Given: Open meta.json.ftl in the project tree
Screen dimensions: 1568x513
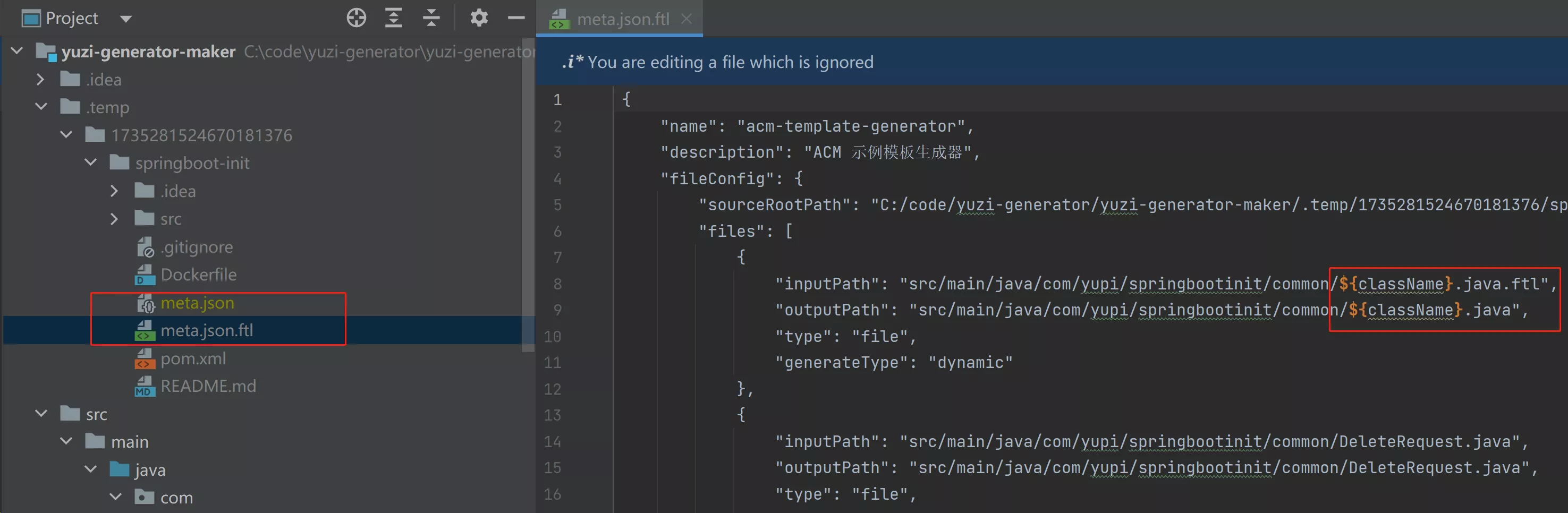Looking at the screenshot, I should (207, 330).
